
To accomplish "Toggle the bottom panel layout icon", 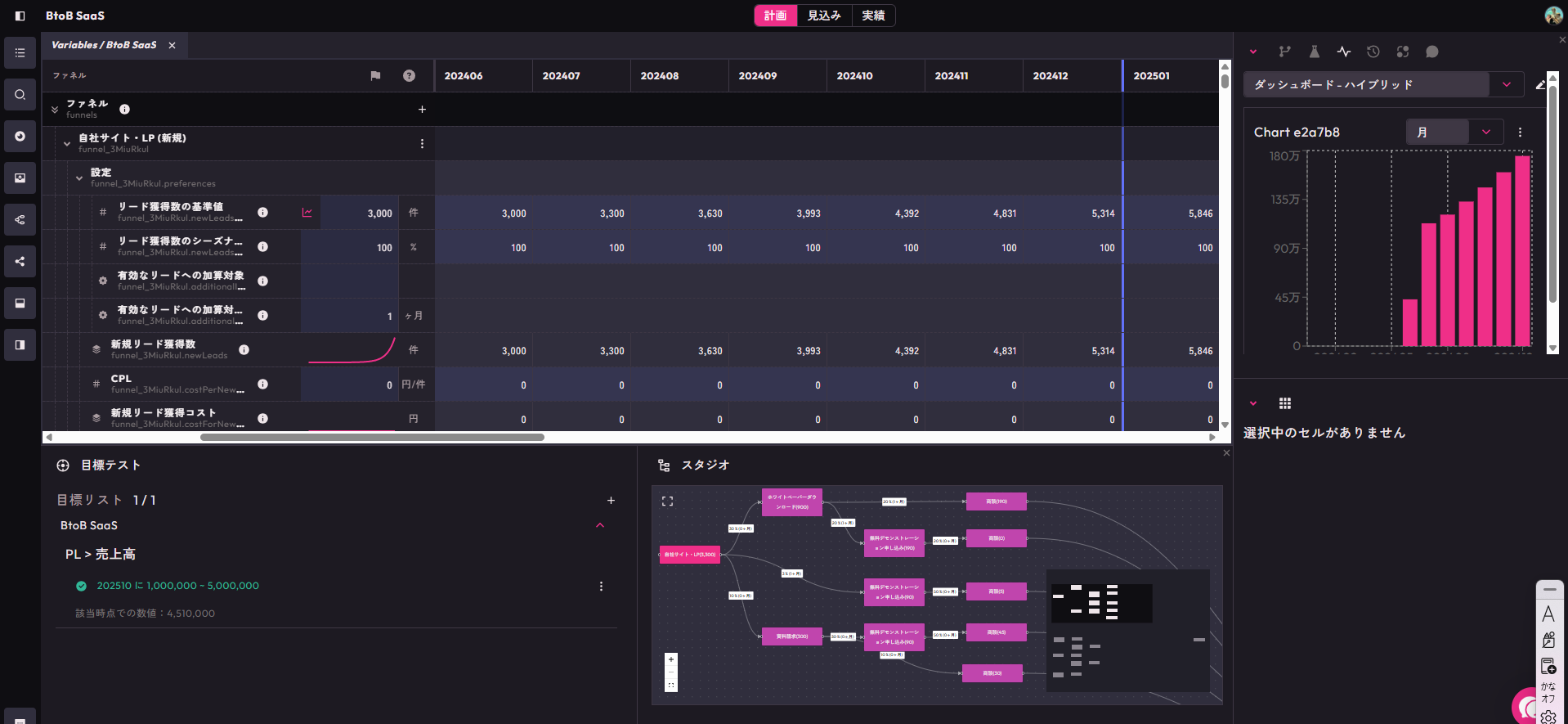I will 20,303.
